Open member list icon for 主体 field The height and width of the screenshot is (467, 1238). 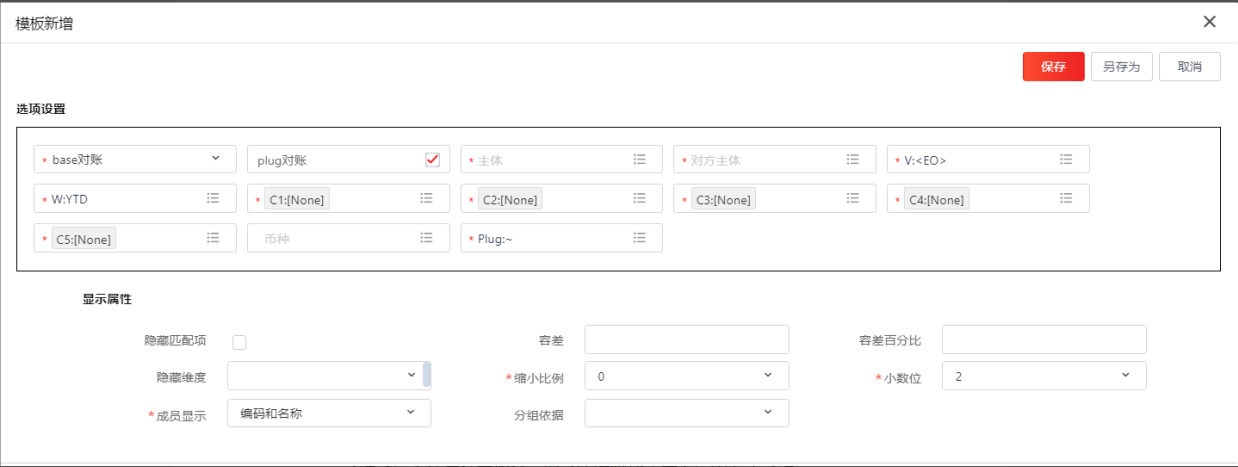(640, 159)
